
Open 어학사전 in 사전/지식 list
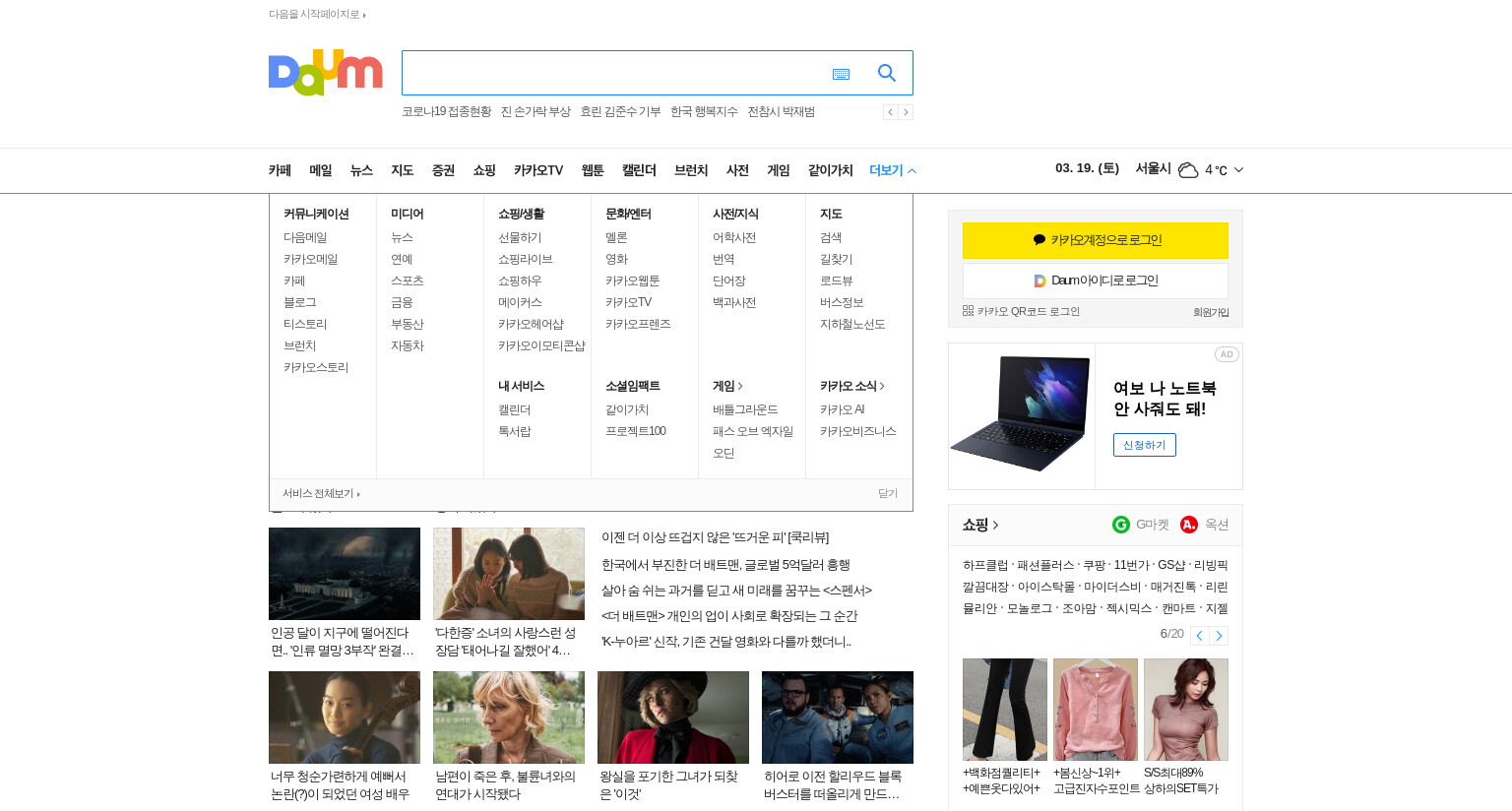coord(734,237)
